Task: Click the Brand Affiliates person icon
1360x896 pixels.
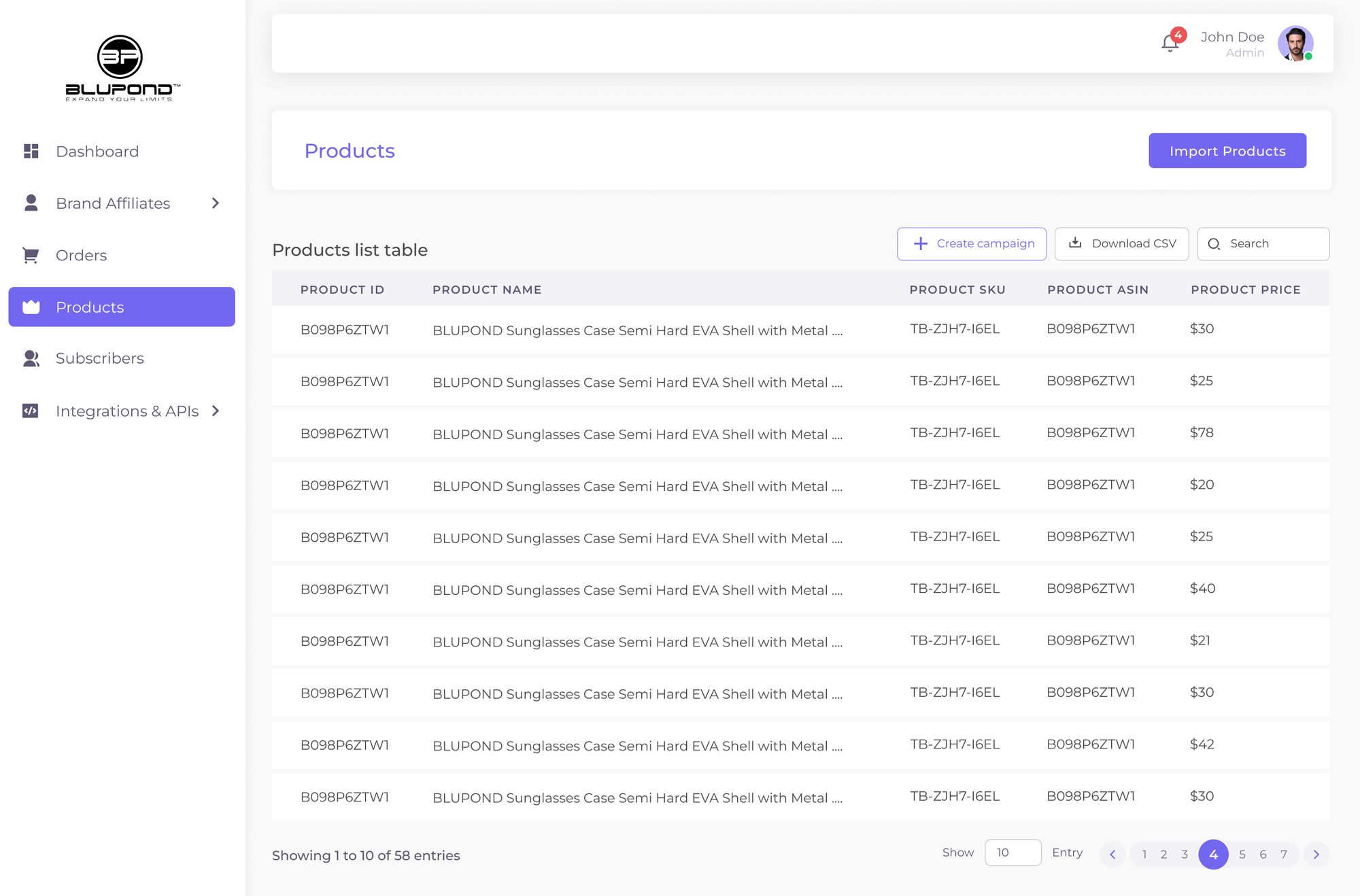Action: (x=31, y=203)
